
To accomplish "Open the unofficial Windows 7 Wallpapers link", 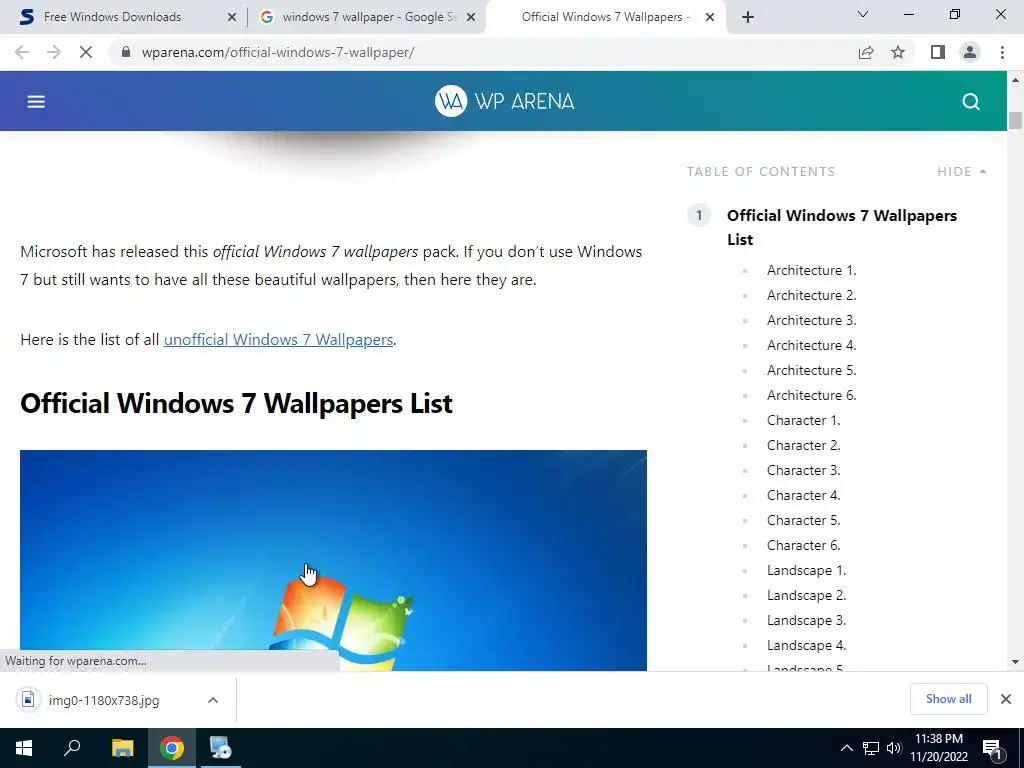I will pyautogui.click(x=278, y=340).
